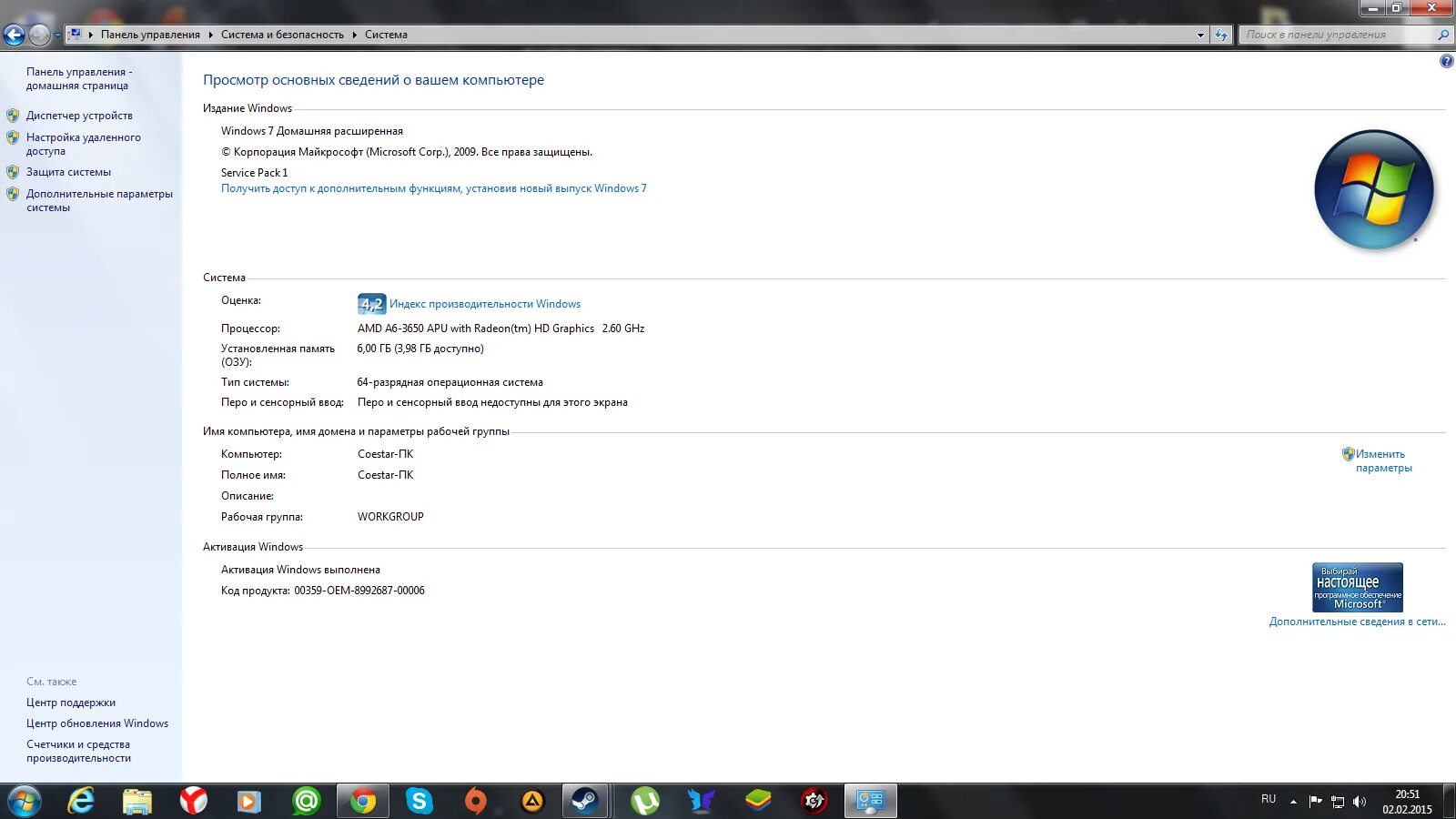Open Защита системы
The width and height of the screenshot is (1456, 819).
[x=68, y=172]
